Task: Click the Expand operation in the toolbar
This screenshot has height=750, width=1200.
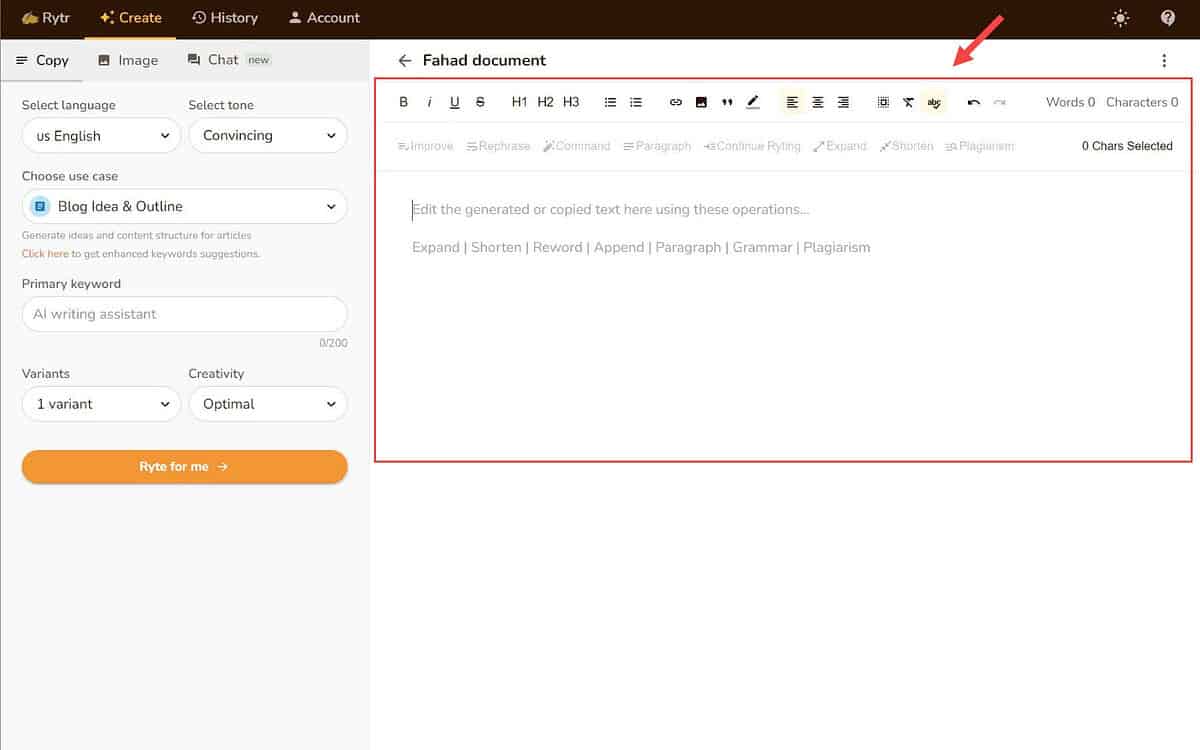Action: tap(840, 146)
